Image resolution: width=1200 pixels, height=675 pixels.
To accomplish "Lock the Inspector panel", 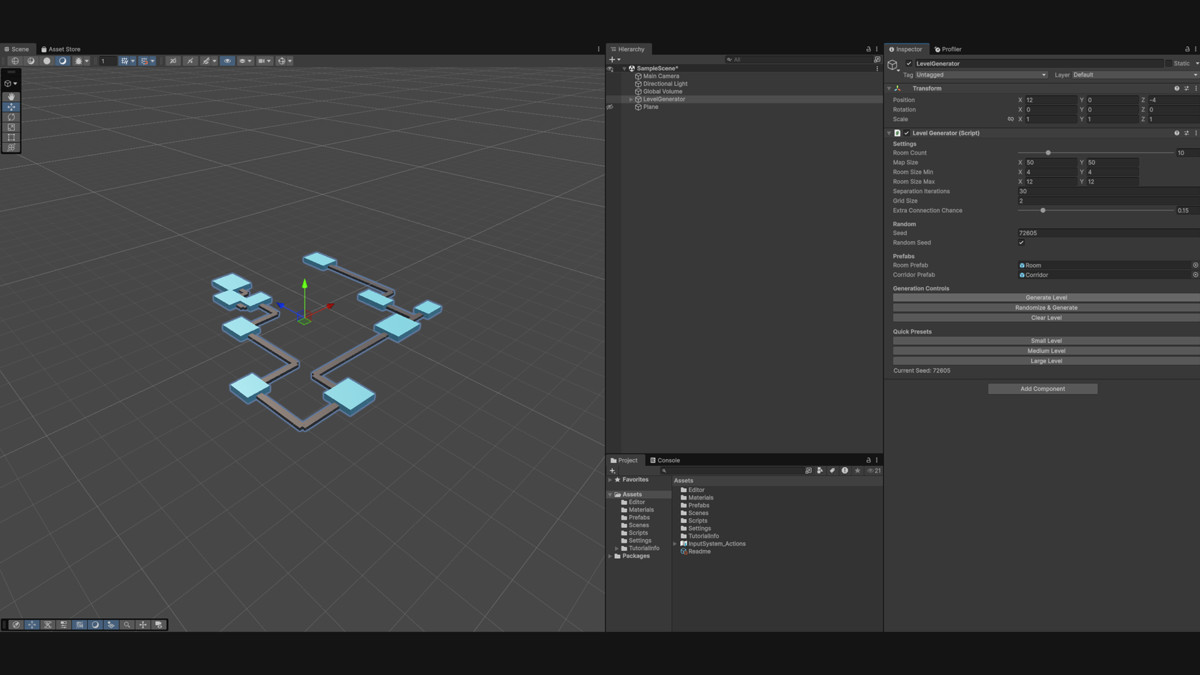I will [1186, 49].
